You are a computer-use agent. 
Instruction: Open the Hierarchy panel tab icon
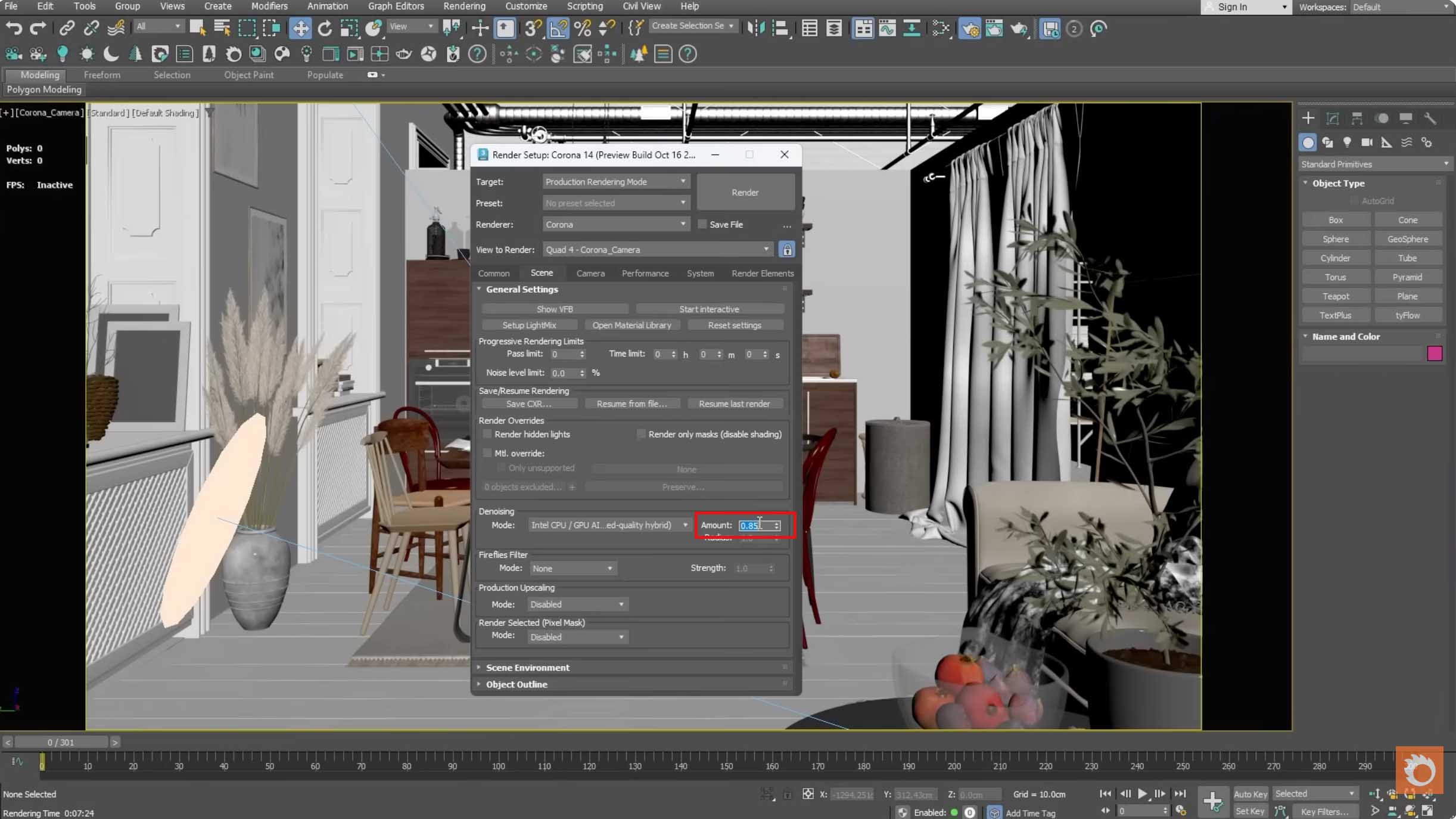click(x=1357, y=118)
